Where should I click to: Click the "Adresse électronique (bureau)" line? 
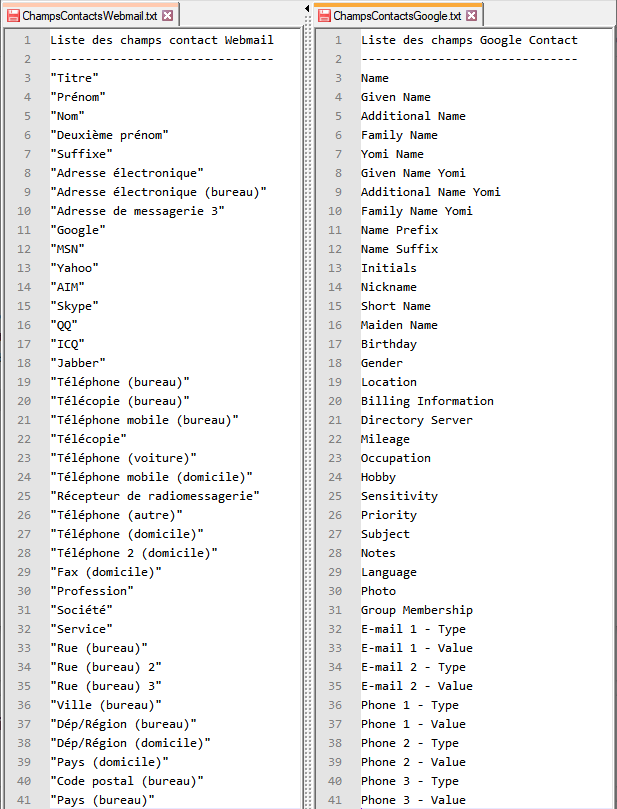(x=158, y=192)
